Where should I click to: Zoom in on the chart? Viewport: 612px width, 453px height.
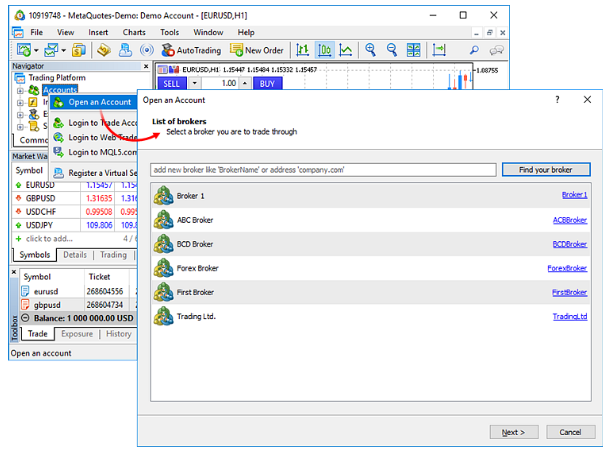[x=371, y=50]
